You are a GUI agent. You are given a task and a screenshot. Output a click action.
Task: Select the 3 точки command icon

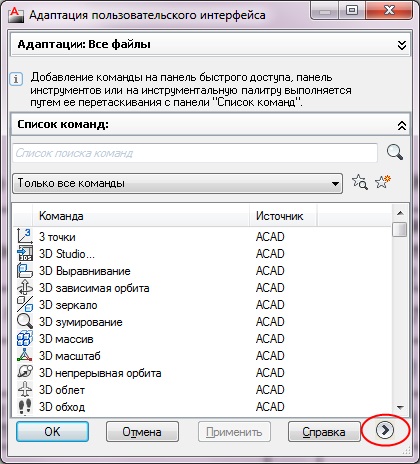coord(25,236)
